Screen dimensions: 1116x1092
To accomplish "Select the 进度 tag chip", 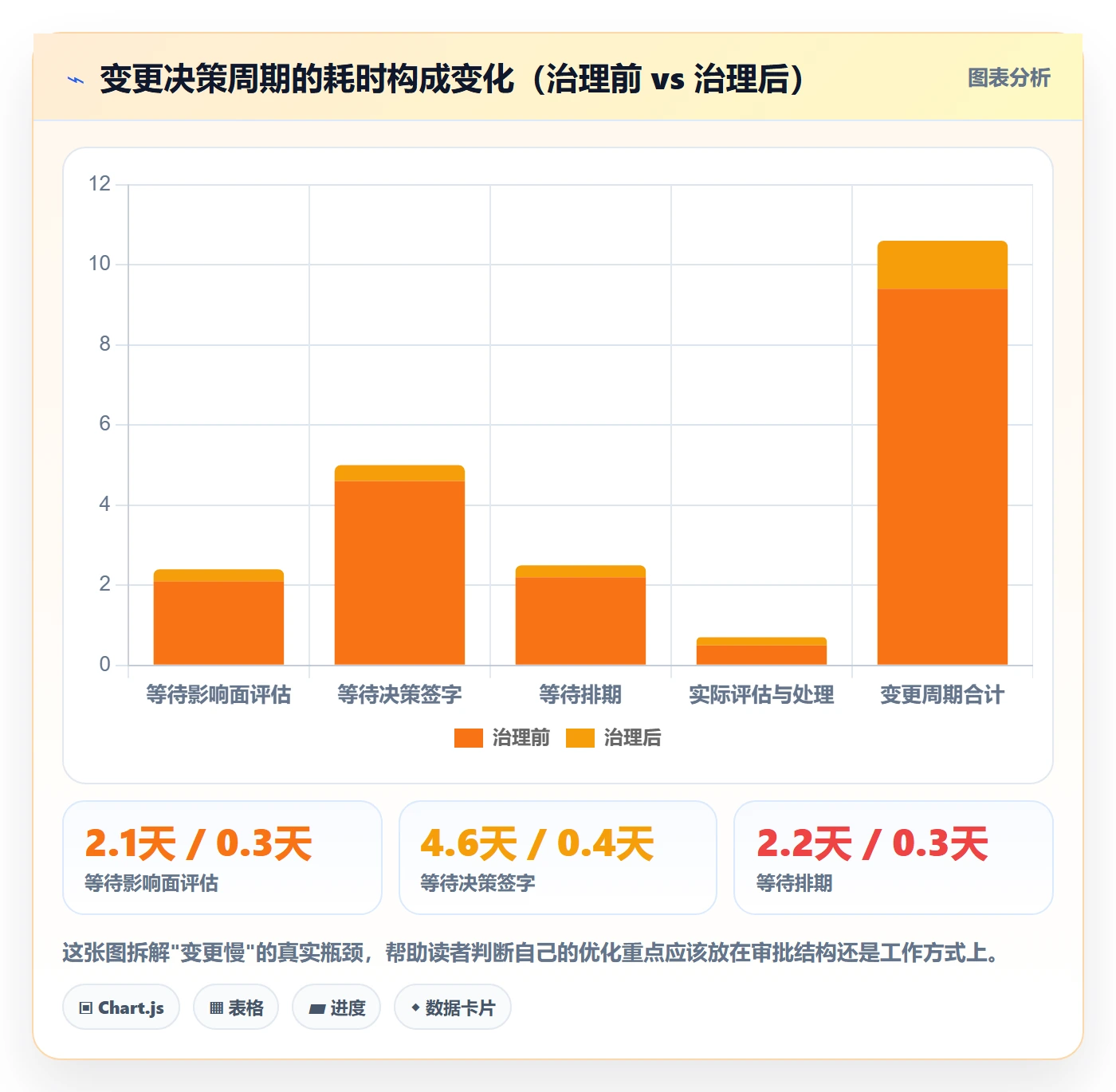I will tap(336, 1008).
